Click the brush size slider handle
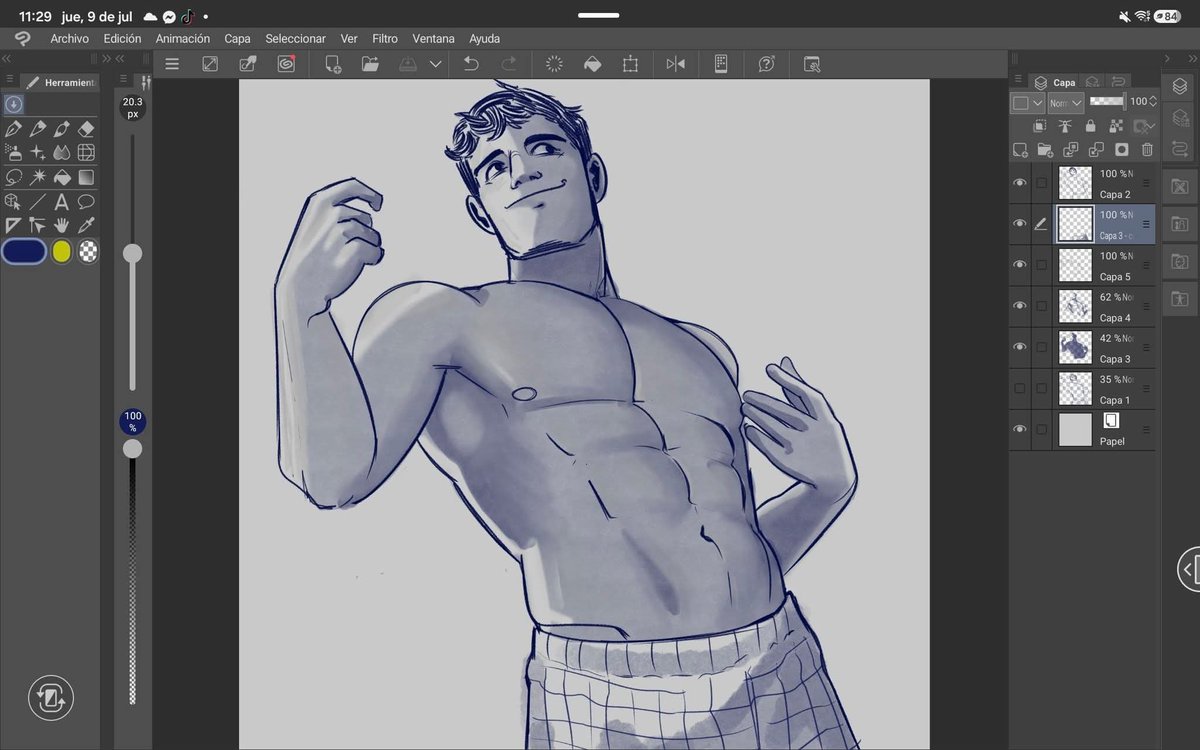The image size is (1200, 750). pyautogui.click(x=132, y=254)
